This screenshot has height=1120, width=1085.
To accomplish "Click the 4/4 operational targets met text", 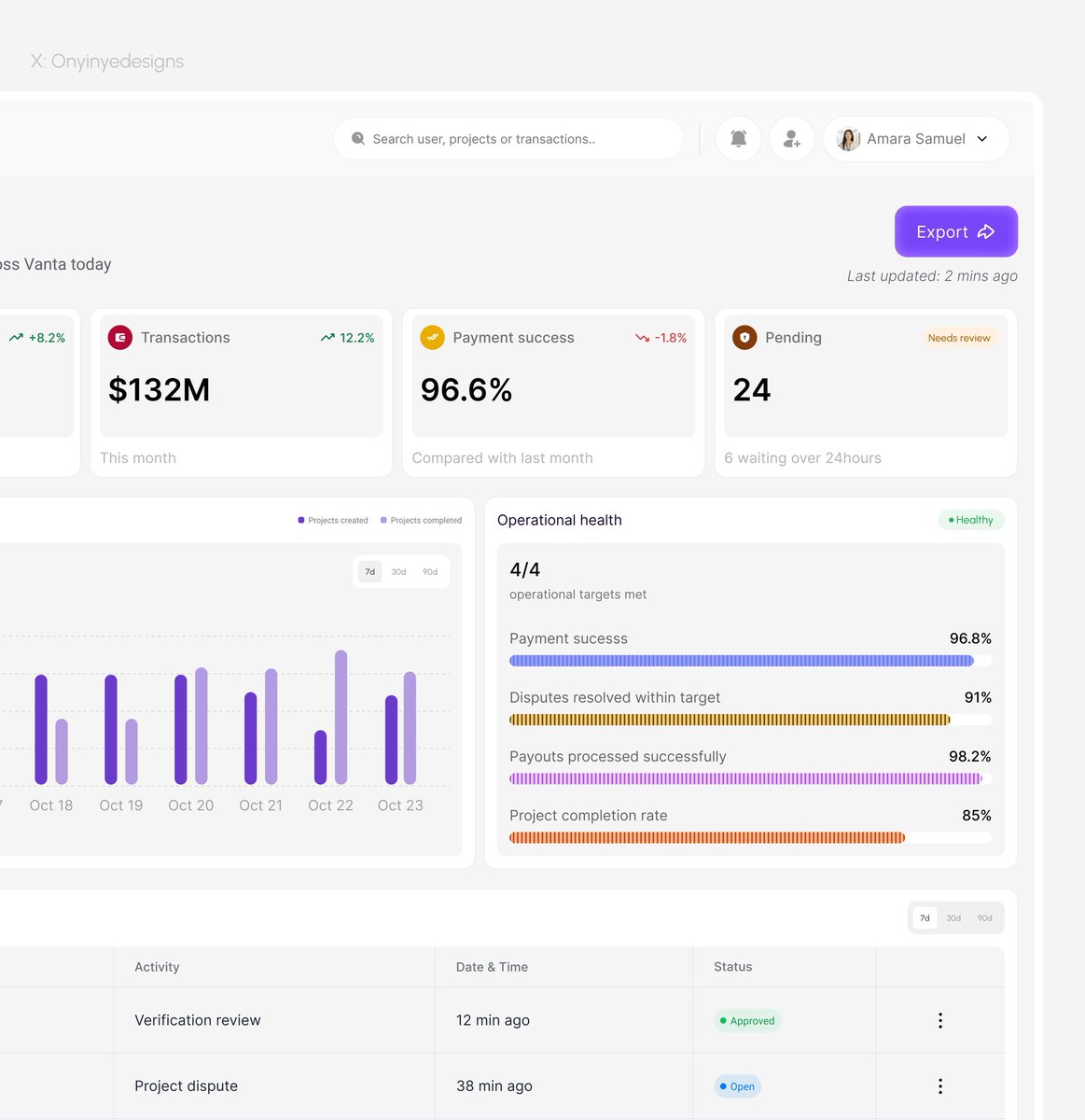I will pyautogui.click(x=578, y=581).
